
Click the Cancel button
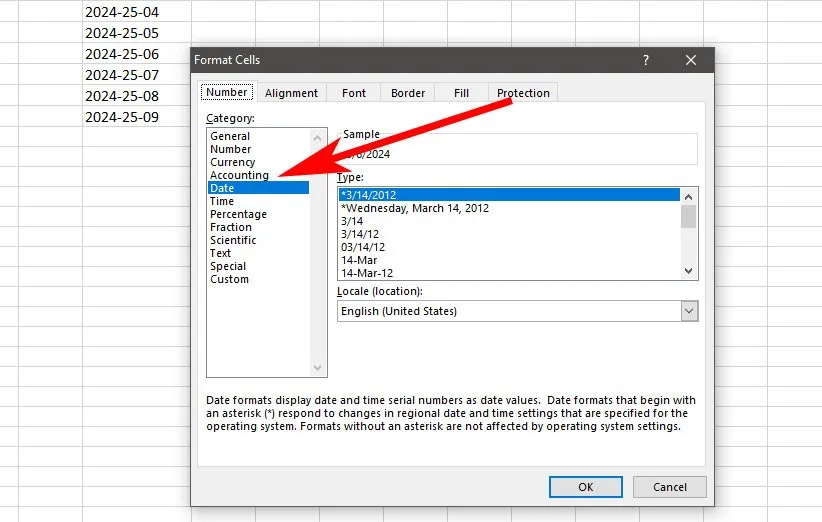[669, 487]
